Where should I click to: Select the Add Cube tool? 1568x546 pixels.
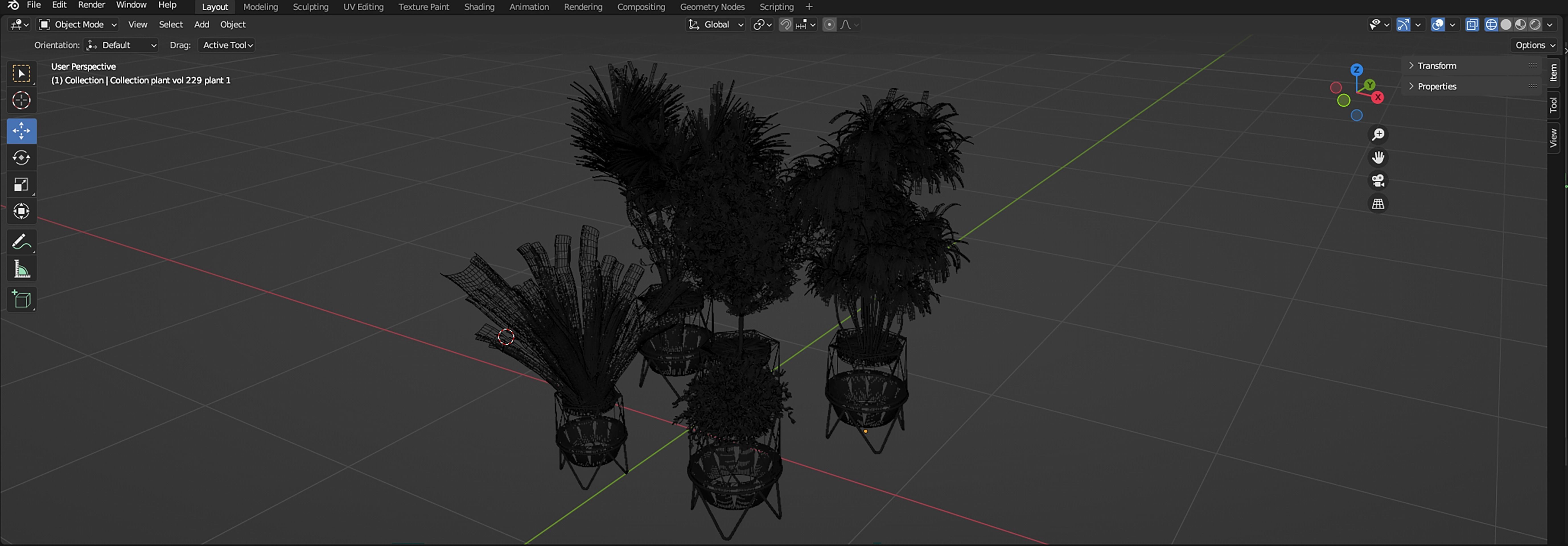[21, 299]
